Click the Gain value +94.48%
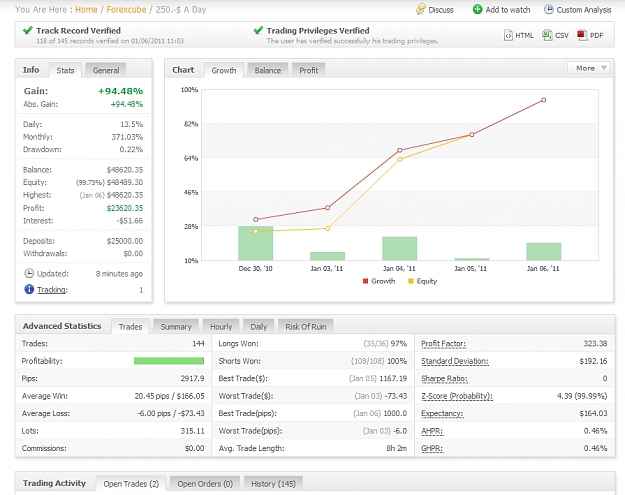The image size is (625, 495). click(x=120, y=91)
